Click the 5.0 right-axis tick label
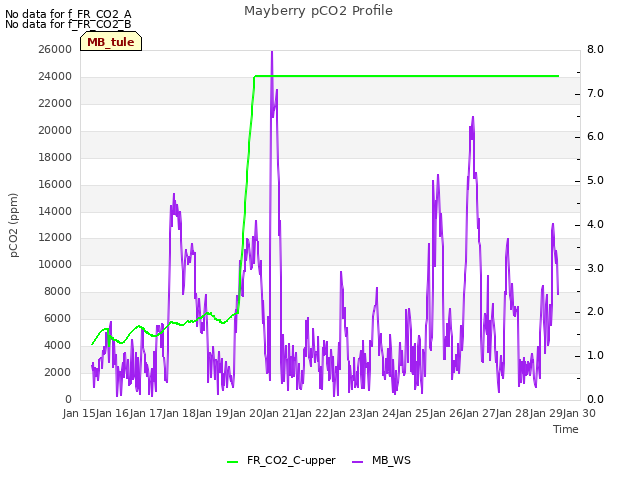Screen dimensions: 640x480 tap(595, 180)
